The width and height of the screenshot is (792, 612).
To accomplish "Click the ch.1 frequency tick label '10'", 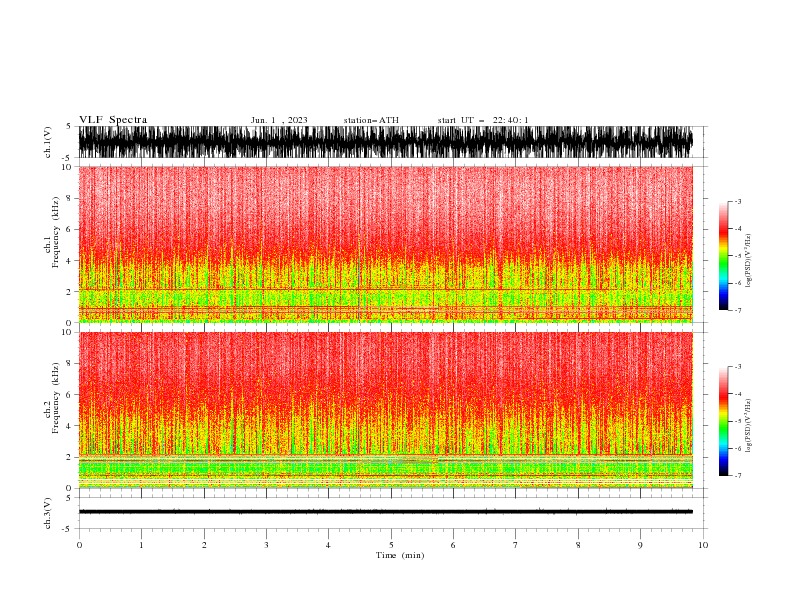I will click(x=68, y=167).
